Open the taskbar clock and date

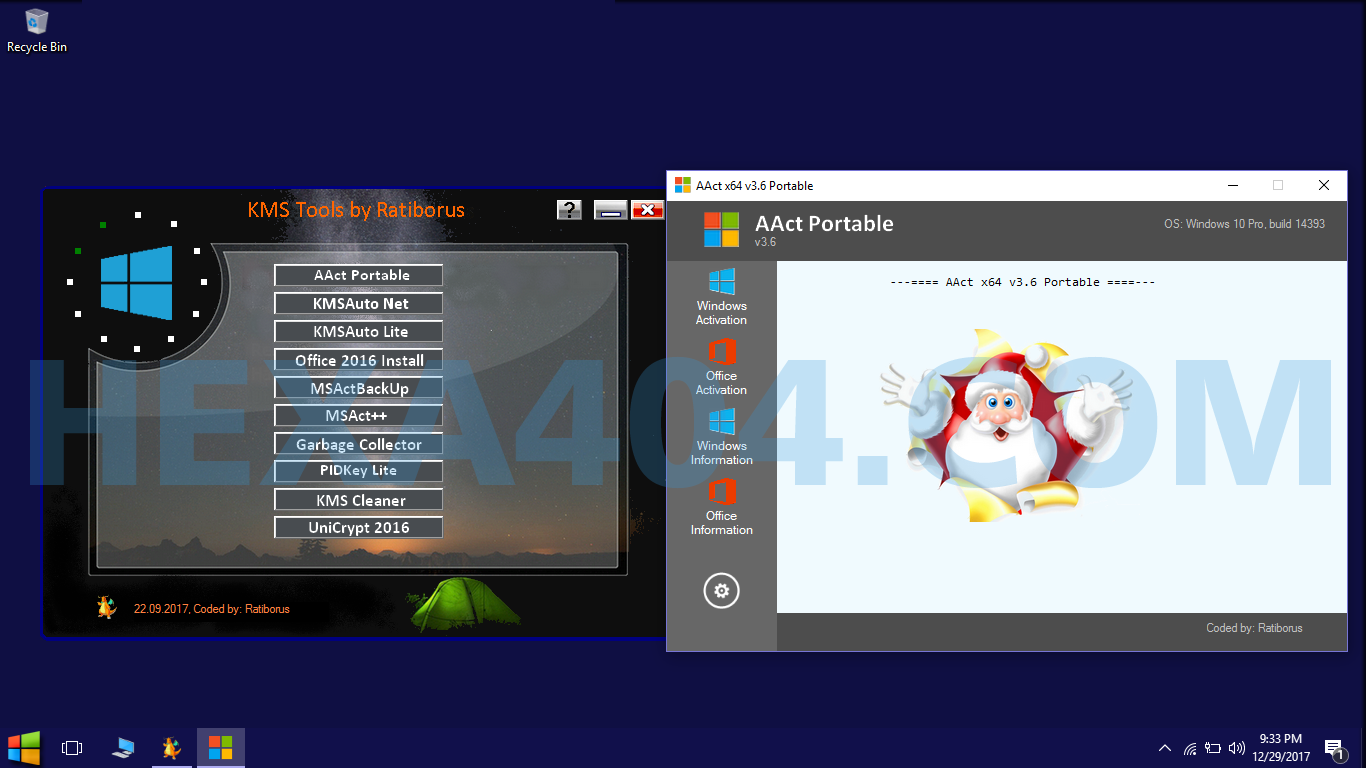(x=1281, y=747)
